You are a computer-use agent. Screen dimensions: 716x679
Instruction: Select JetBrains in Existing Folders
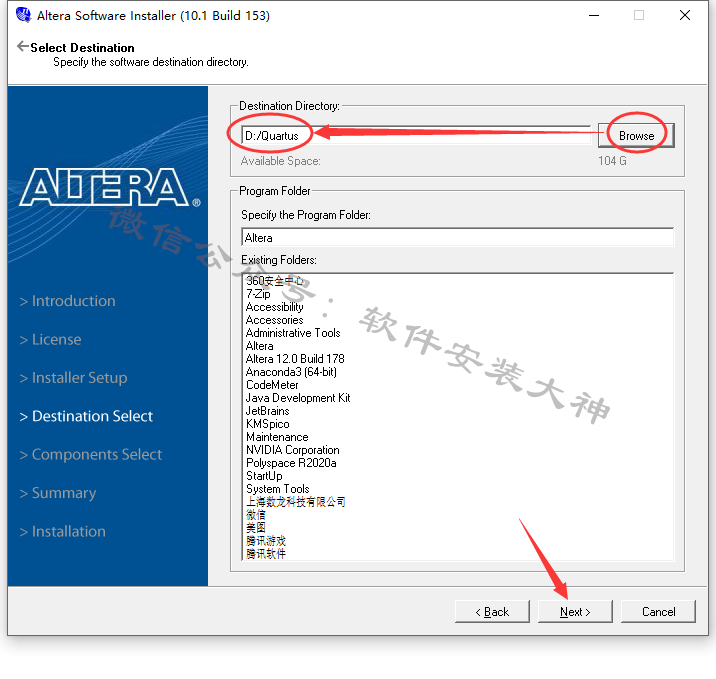[x=268, y=411]
